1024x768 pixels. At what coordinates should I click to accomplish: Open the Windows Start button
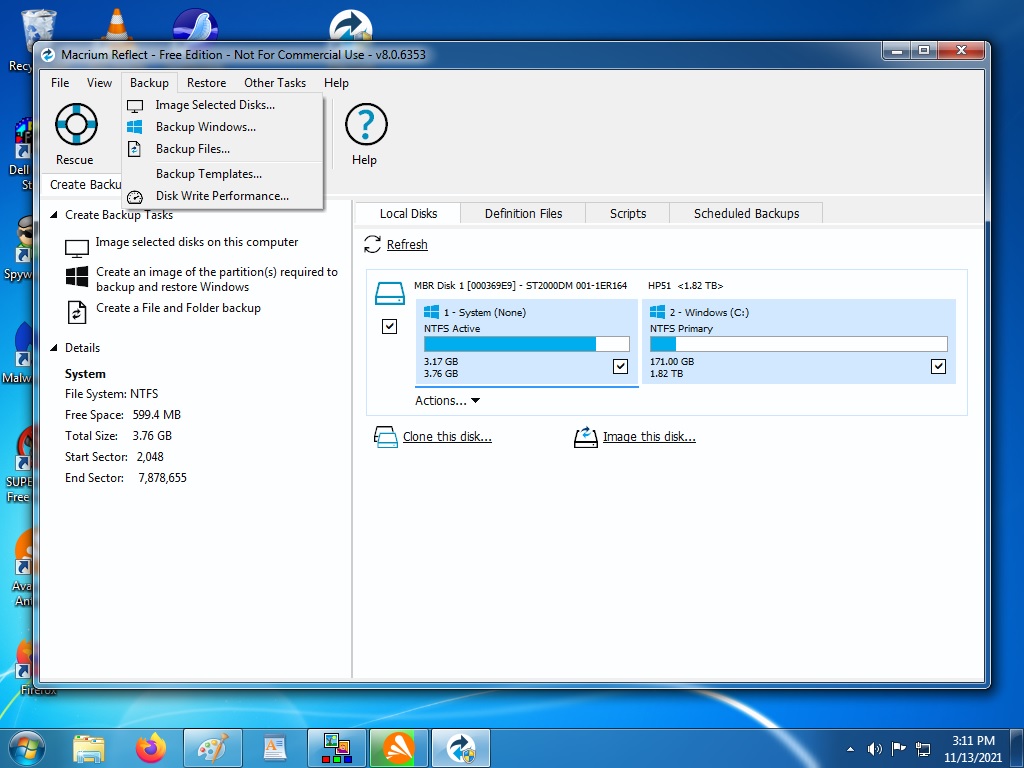pyautogui.click(x=27, y=748)
